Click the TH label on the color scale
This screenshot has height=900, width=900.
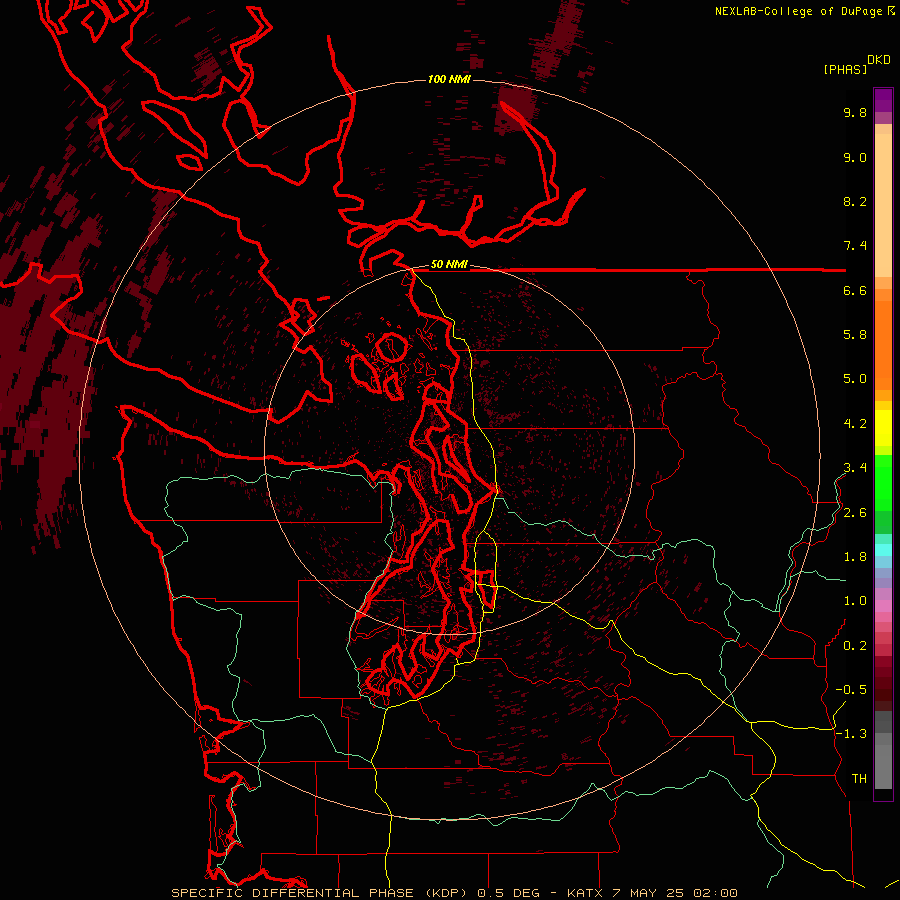[859, 779]
